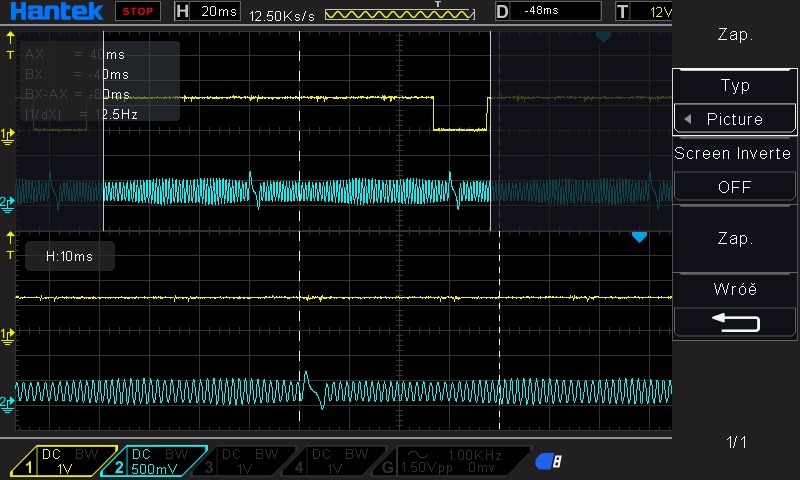Click the channel 2 ground marker in lower window
Screen dimensions: 800x480
9,401
